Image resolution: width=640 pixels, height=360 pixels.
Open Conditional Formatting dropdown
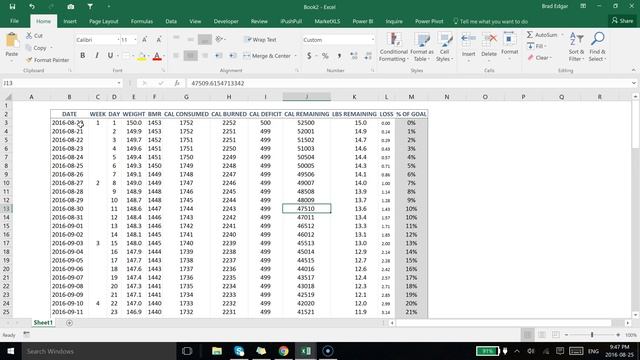point(393,47)
